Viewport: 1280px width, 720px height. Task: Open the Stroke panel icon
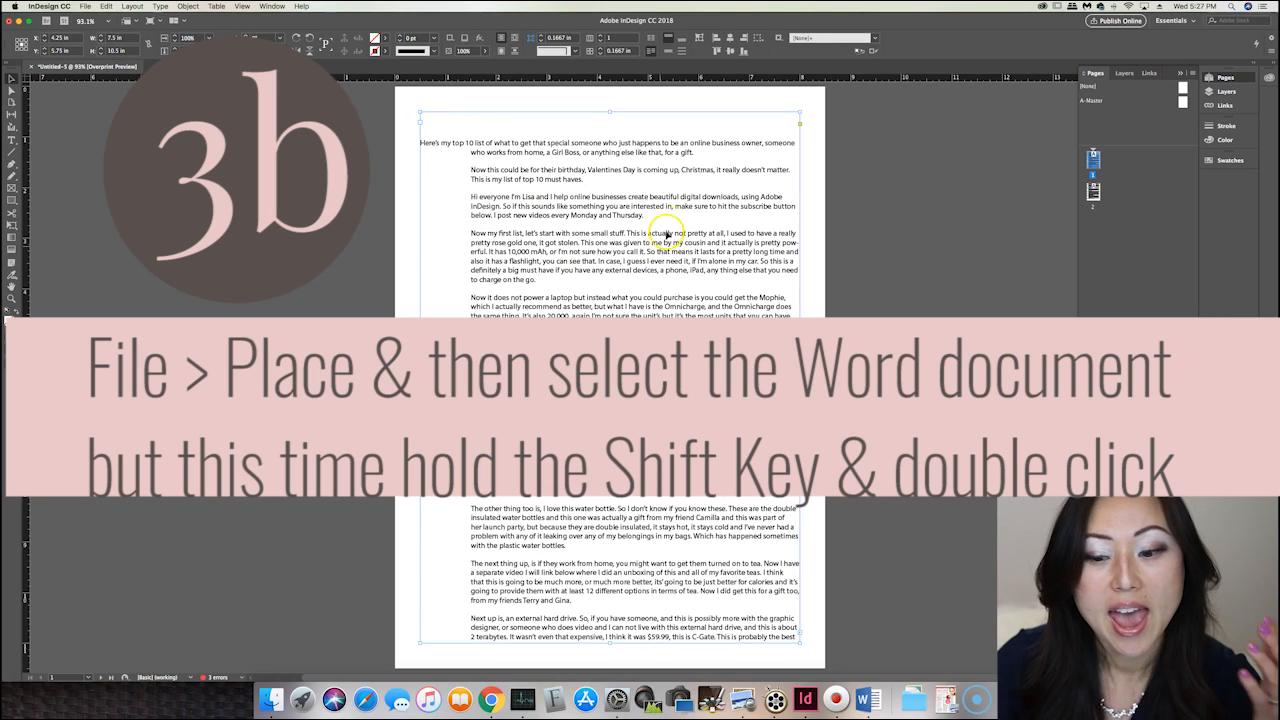coord(1225,126)
